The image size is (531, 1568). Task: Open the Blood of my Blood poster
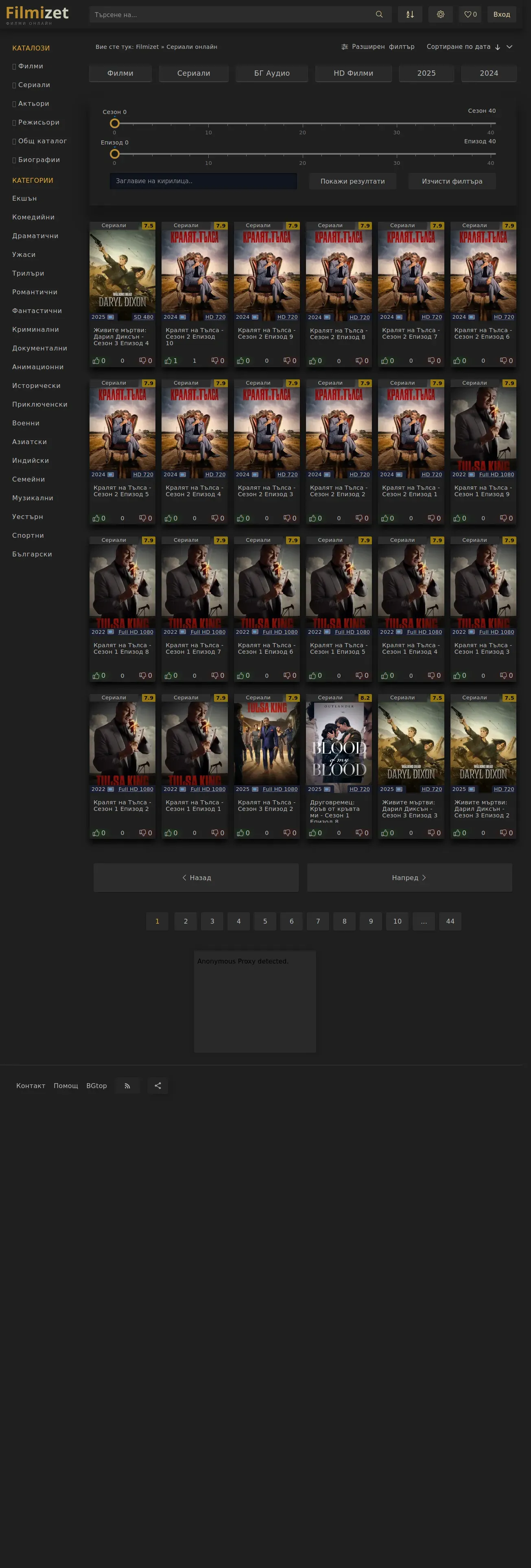(339, 743)
